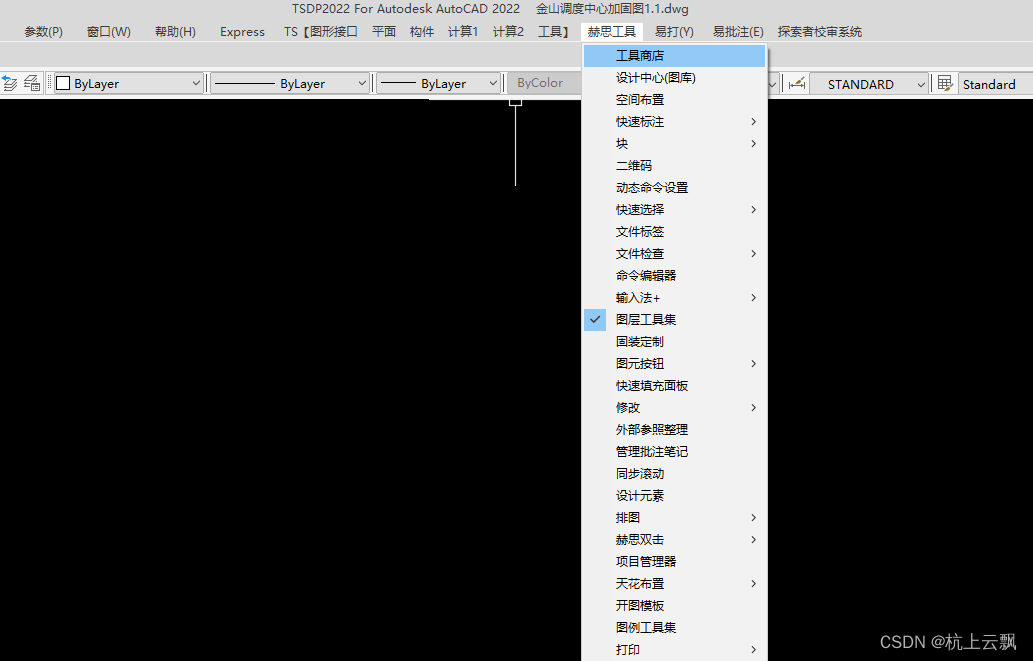This screenshot has width=1033, height=661.
Task: Expand the 修改 submenu
Action: [675, 407]
